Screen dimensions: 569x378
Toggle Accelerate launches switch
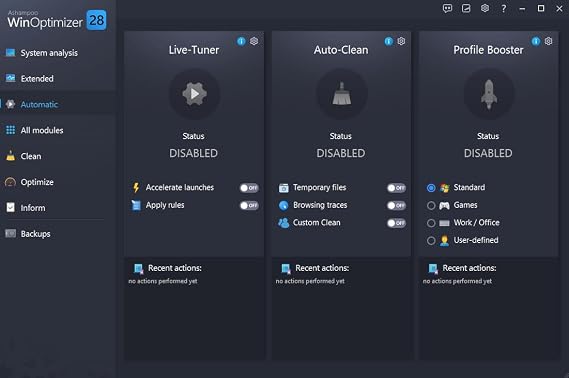249,188
